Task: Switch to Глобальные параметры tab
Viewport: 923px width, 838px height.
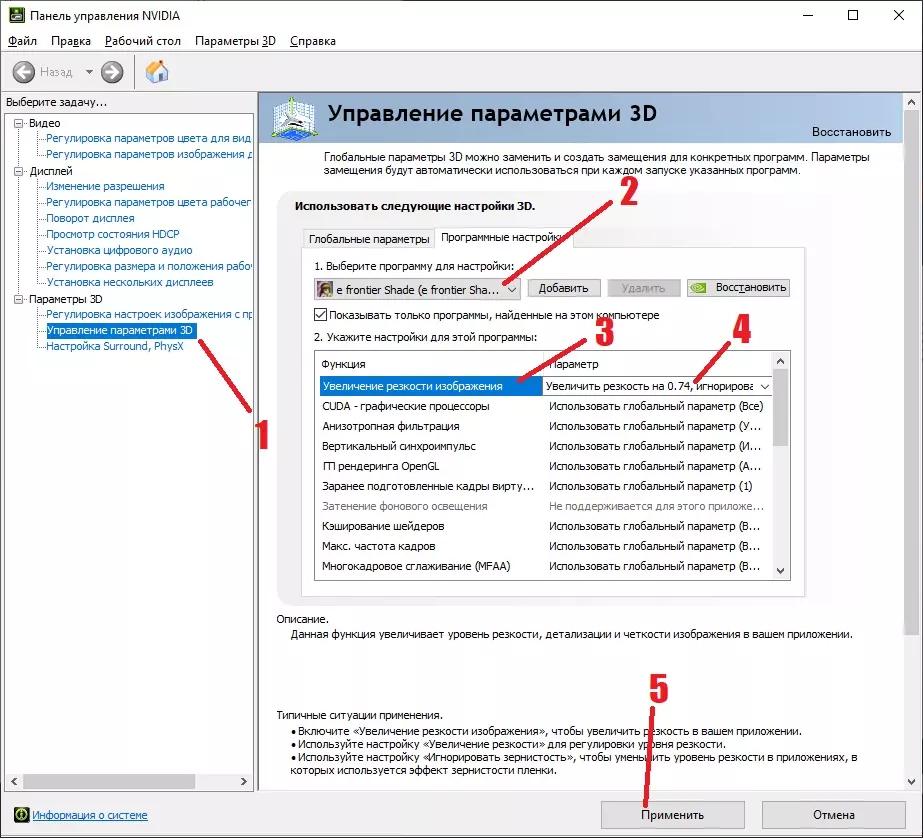Action: pos(369,239)
